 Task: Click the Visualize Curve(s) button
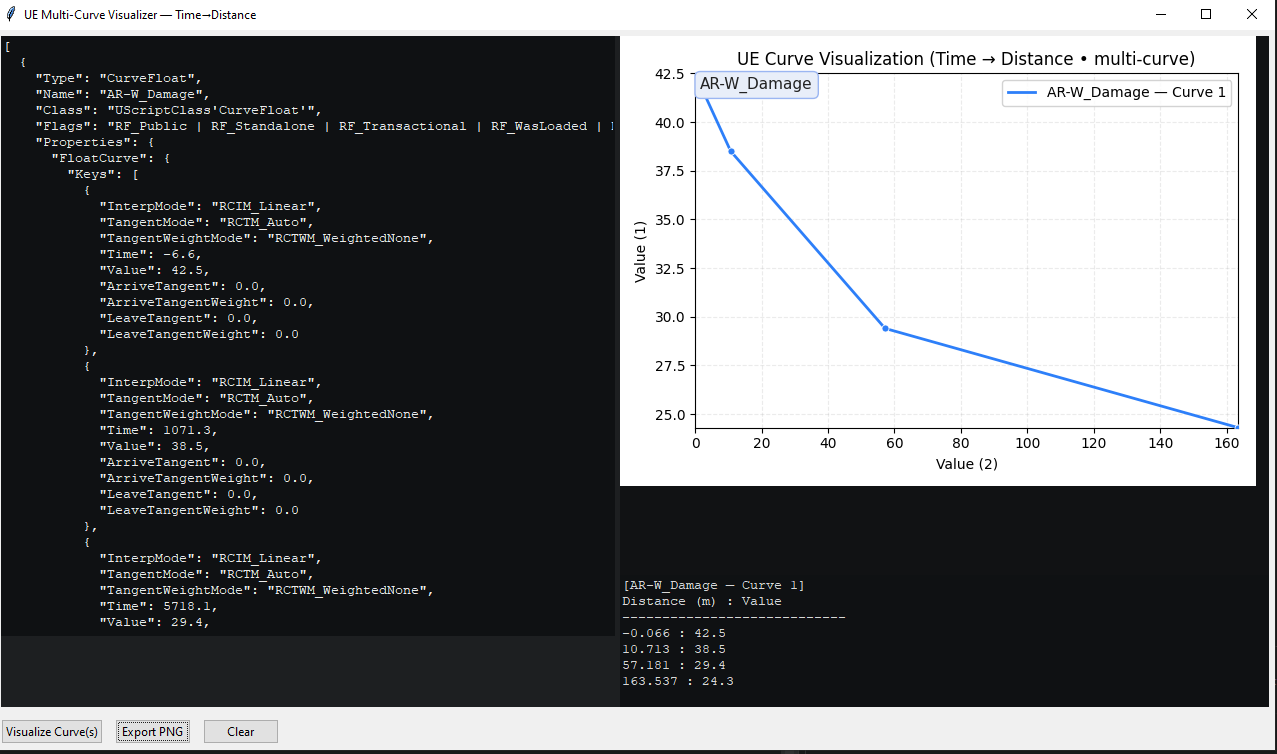click(x=51, y=731)
